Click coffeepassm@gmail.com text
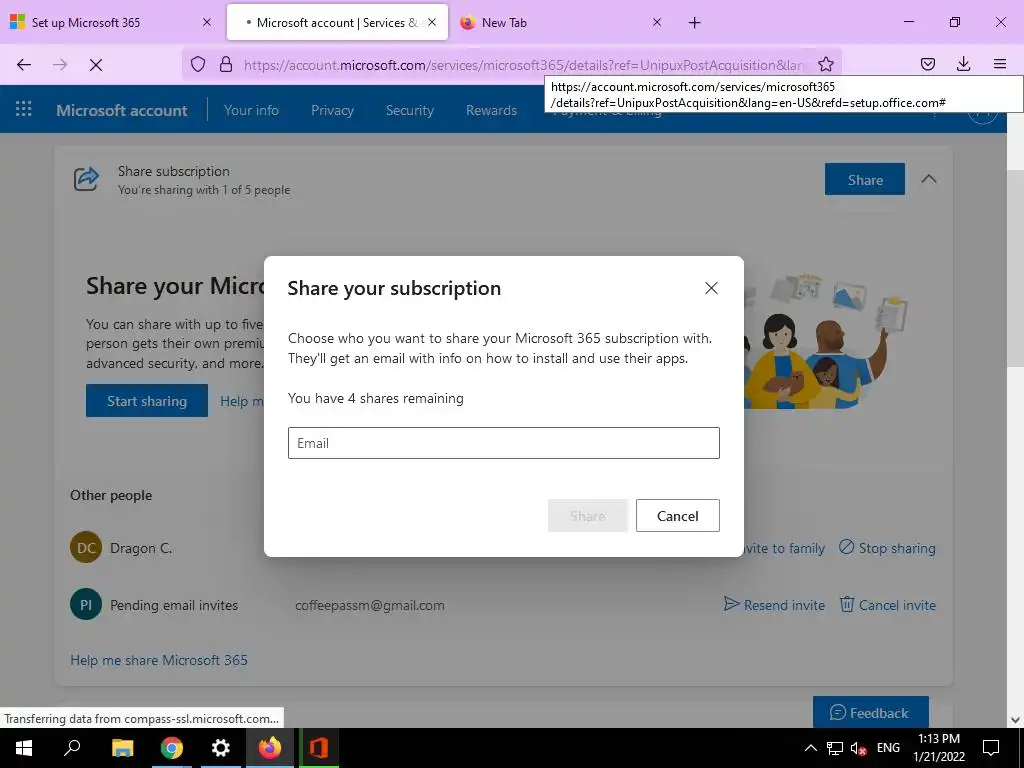 [x=370, y=605]
